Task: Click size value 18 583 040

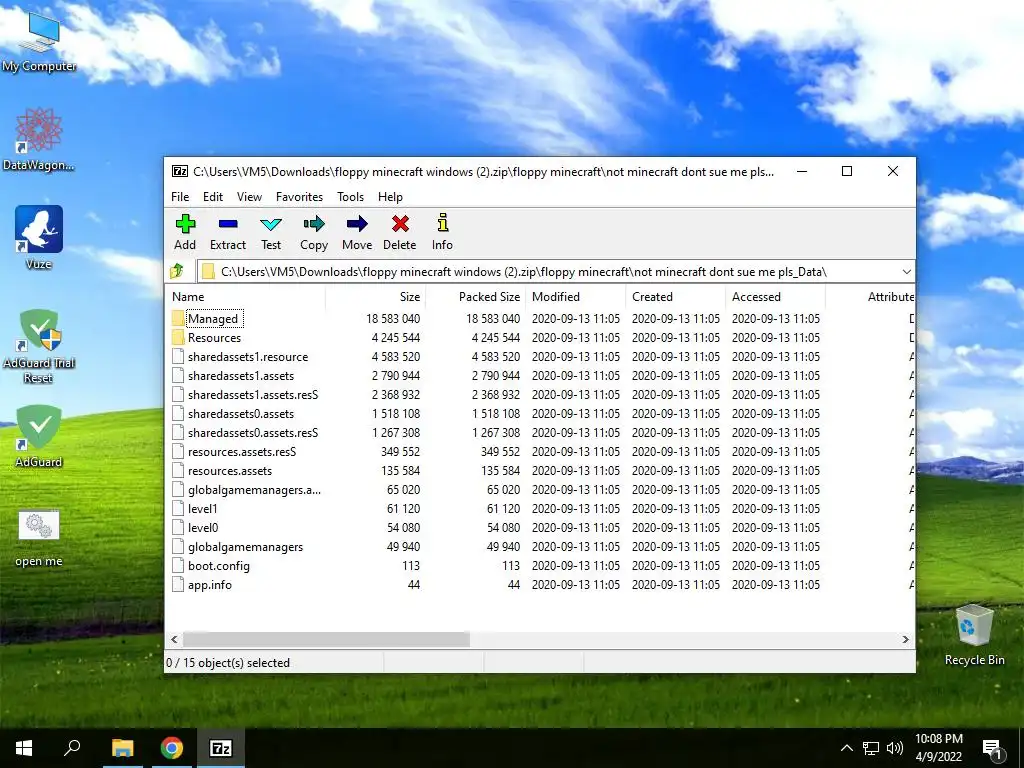Action: coord(392,318)
